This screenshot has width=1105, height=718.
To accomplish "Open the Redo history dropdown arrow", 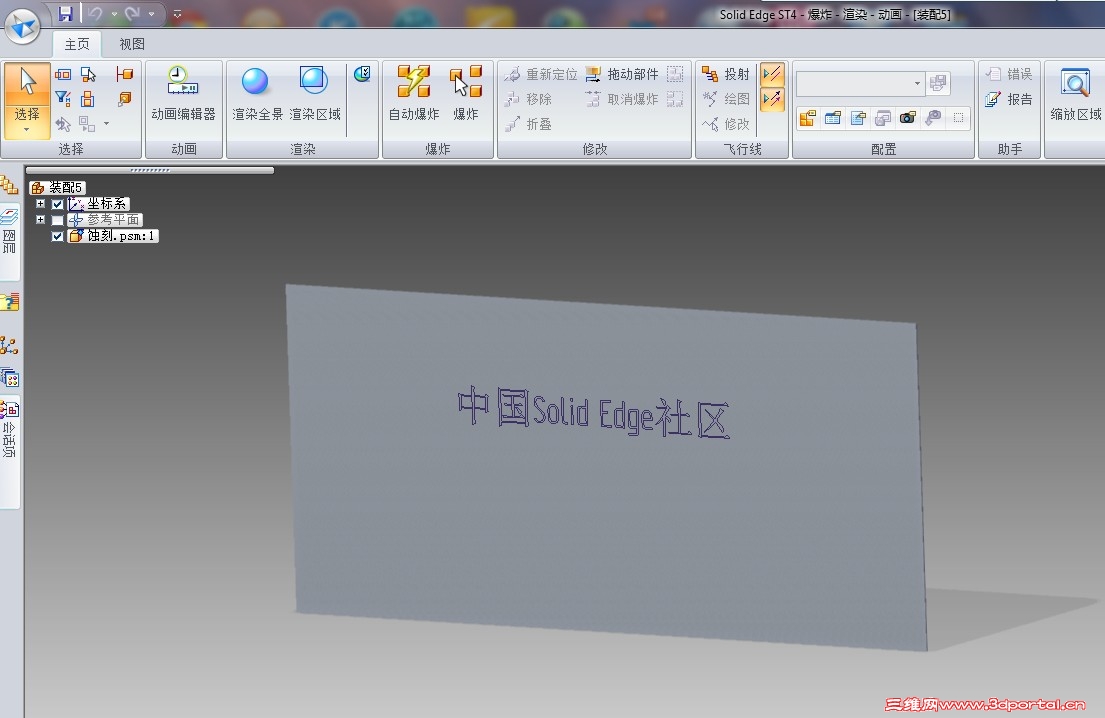I will [x=151, y=14].
